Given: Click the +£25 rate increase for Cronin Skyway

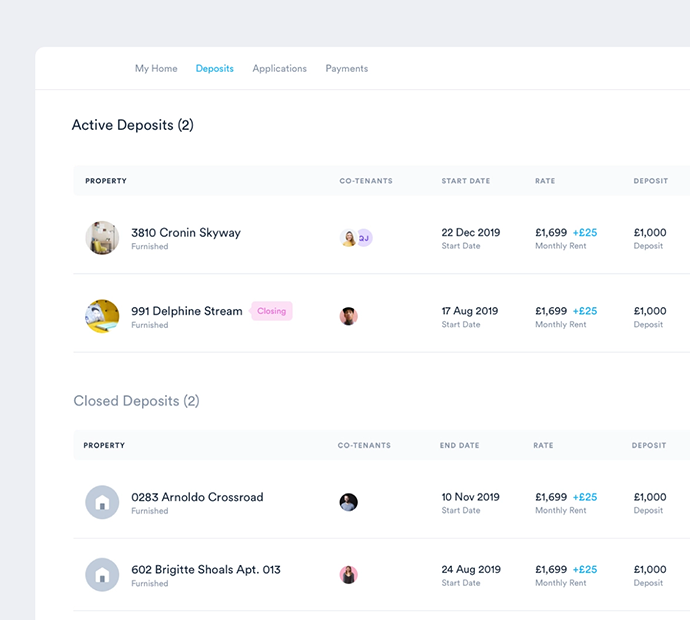Looking at the screenshot, I should point(585,233).
